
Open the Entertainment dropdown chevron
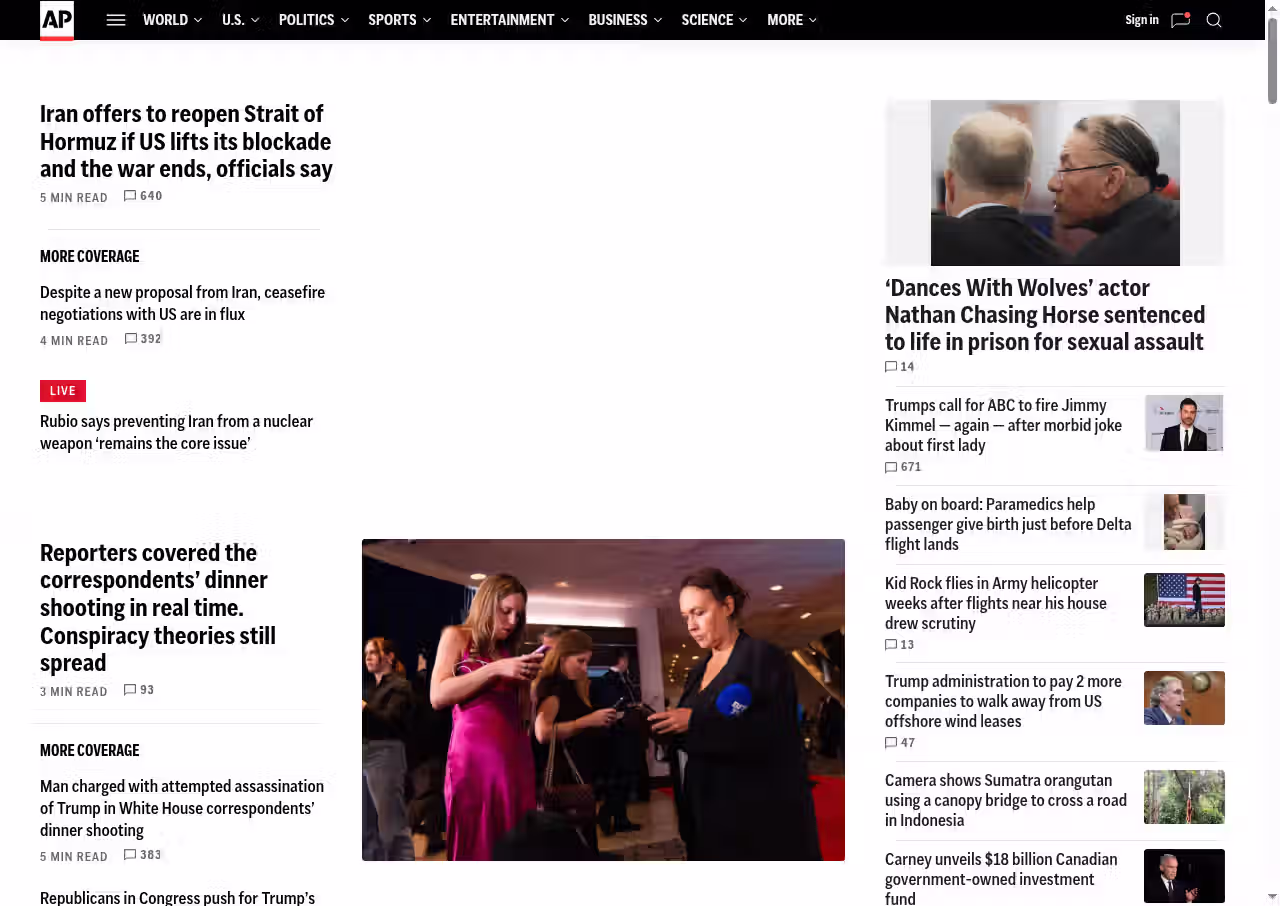pyautogui.click(x=564, y=20)
